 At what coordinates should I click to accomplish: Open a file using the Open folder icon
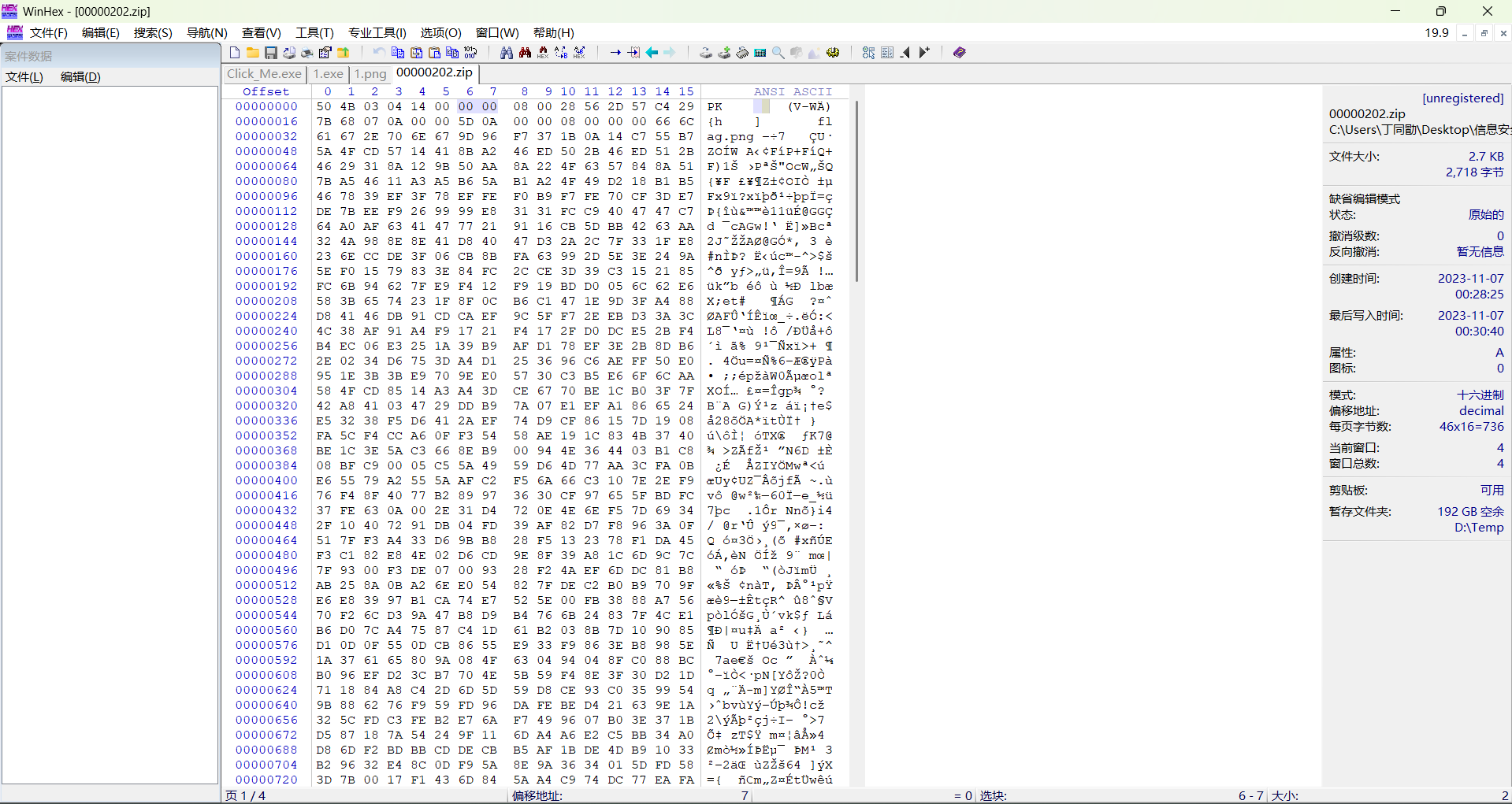pyautogui.click(x=252, y=52)
